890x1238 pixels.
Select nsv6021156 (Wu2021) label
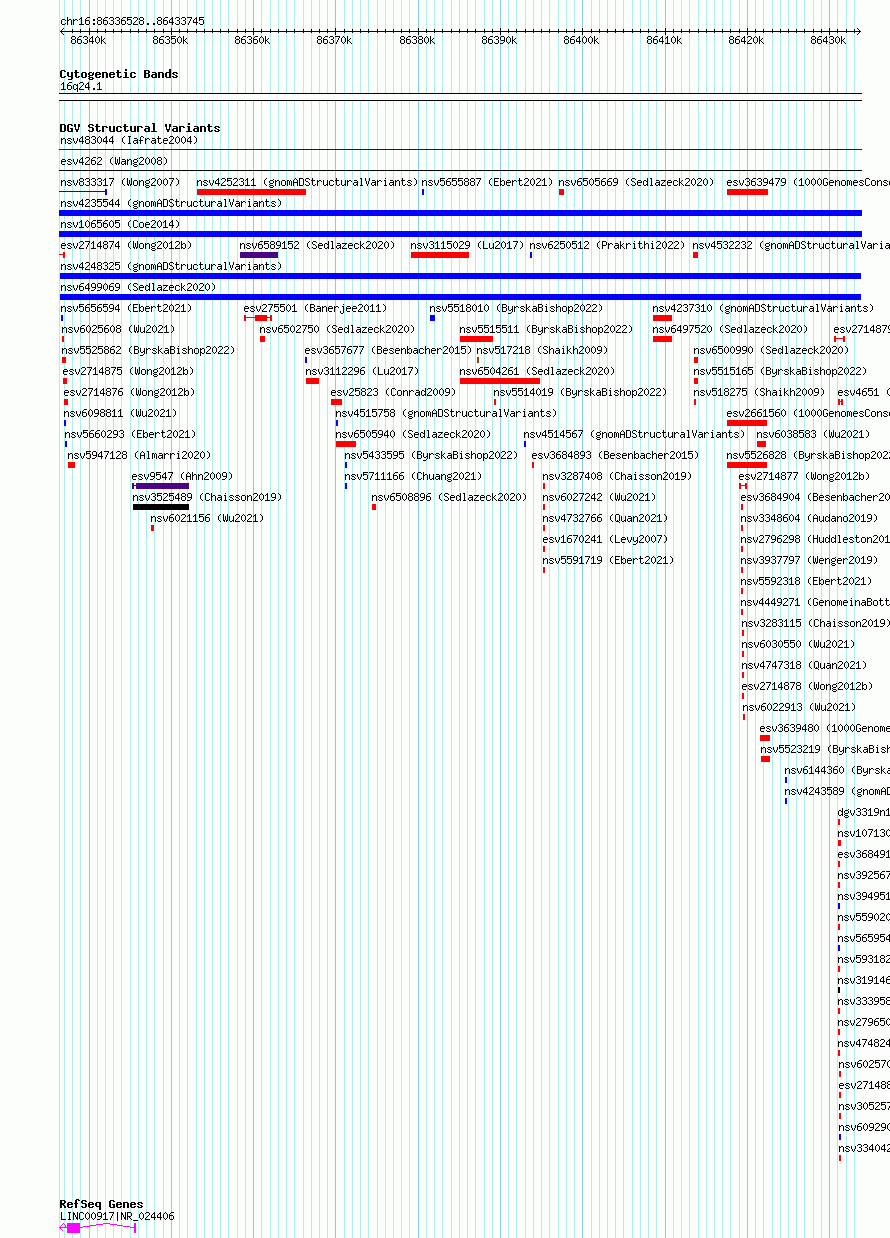coord(207,518)
